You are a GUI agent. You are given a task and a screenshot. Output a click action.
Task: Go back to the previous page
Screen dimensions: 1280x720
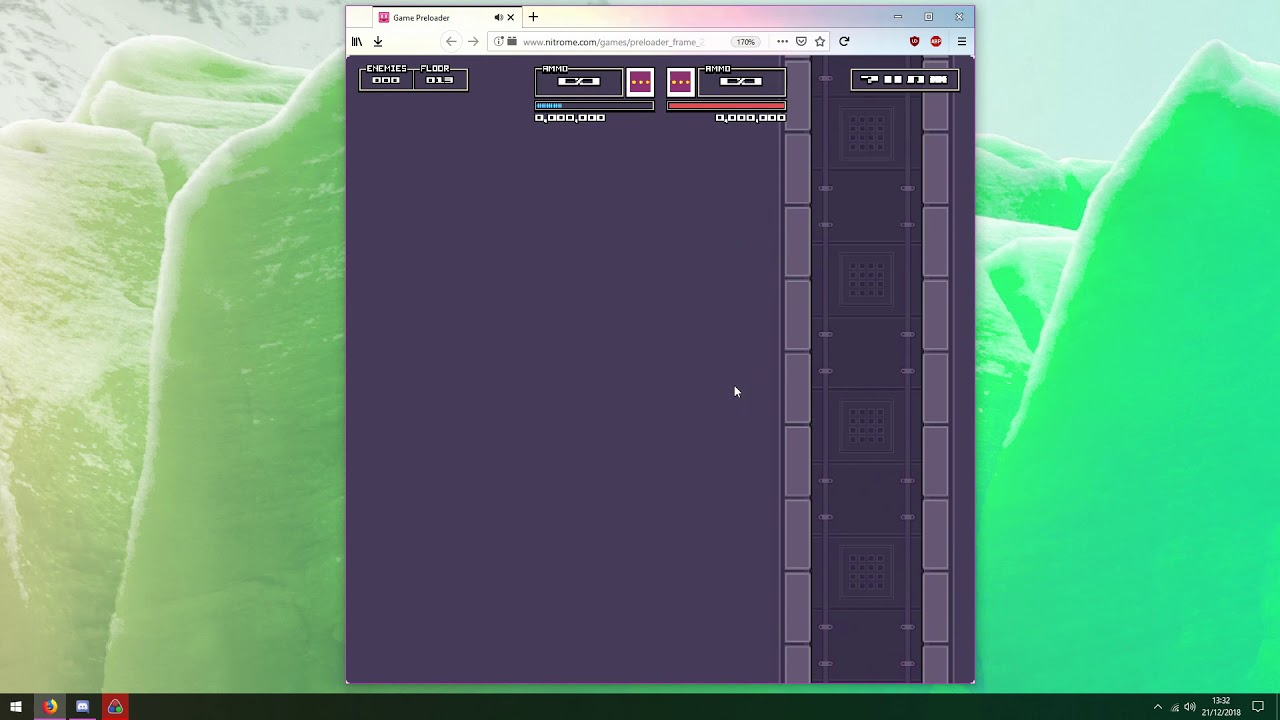[x=451, y=41]
